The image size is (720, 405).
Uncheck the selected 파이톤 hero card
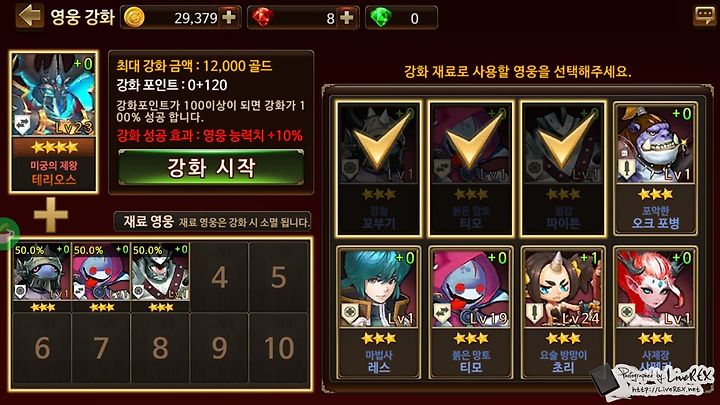point(563,169)
